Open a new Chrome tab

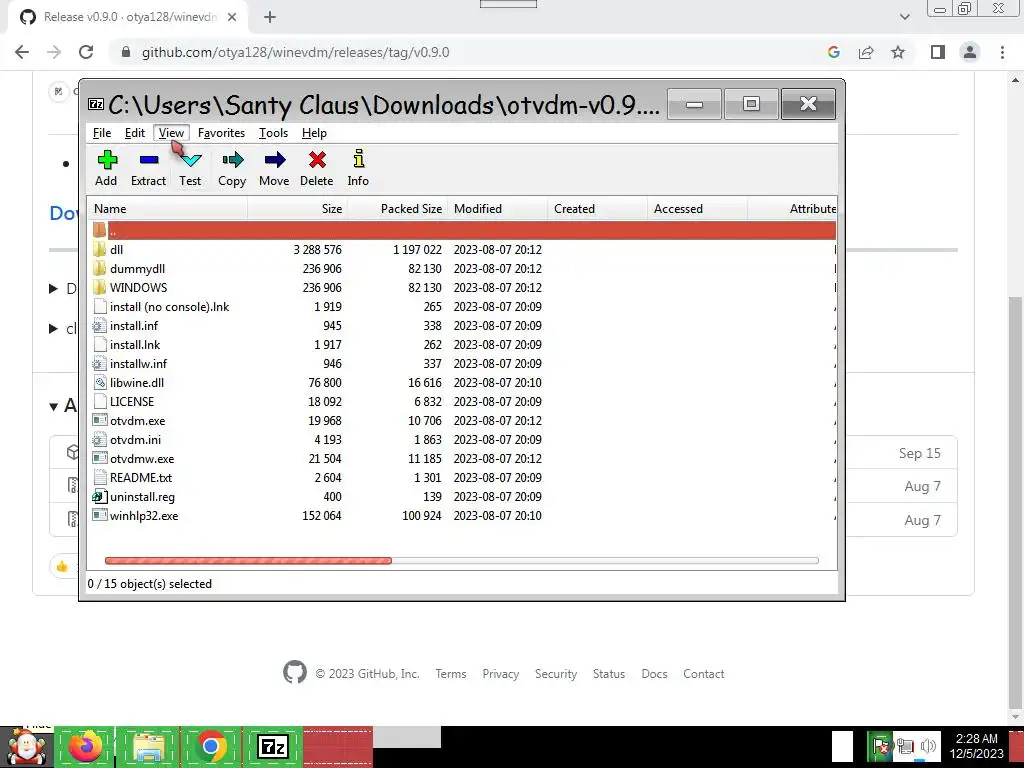pyautogui.click(x=270, y=17)
